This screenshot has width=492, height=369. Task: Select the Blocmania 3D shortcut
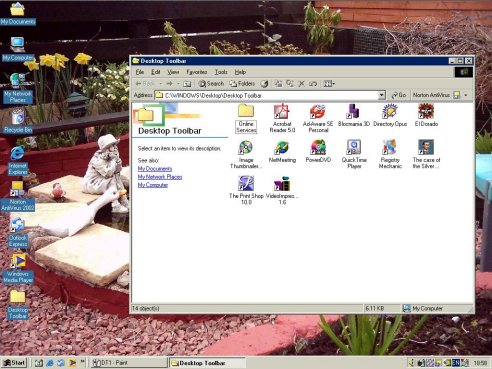click(x=354, y=115)
